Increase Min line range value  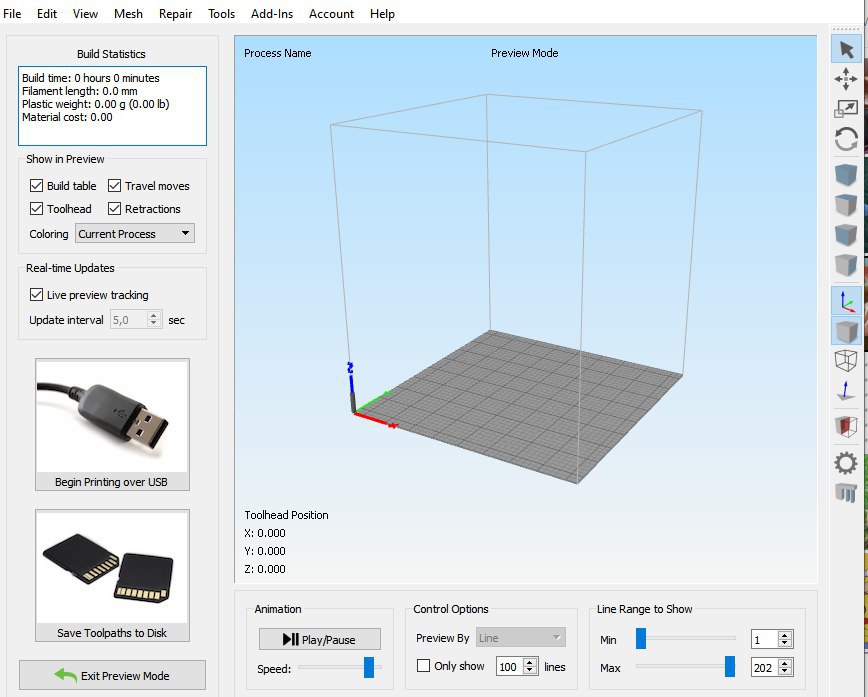785,635
